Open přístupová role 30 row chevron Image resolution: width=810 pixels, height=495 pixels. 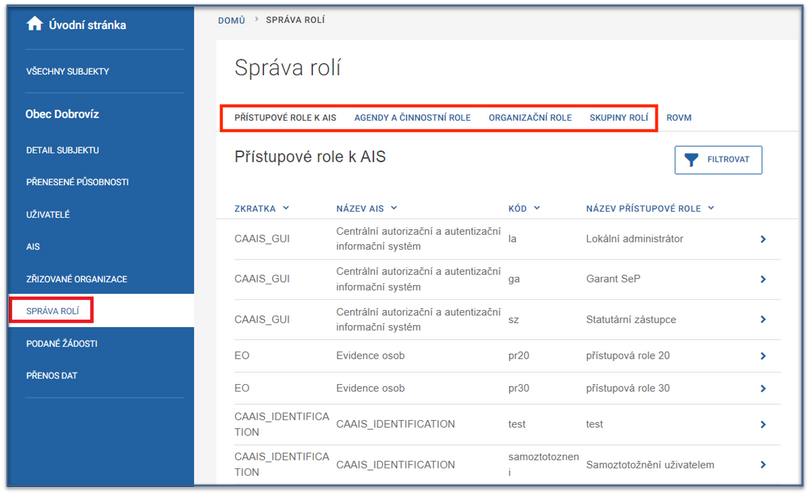click(x=762, y=390)
